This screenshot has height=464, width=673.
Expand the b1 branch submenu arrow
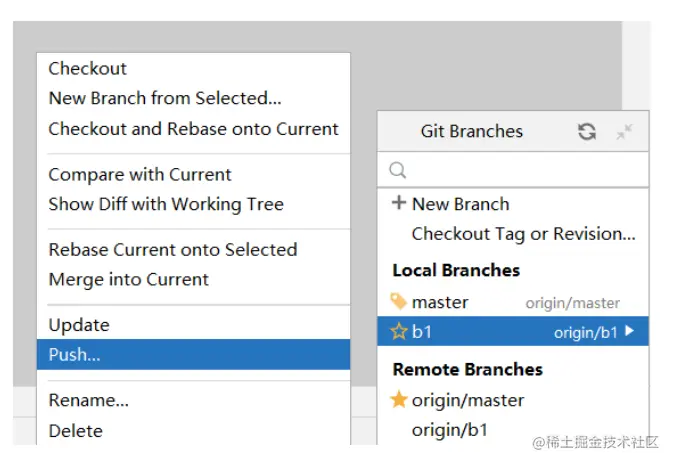pyautogui.click(x=629, y=332)
